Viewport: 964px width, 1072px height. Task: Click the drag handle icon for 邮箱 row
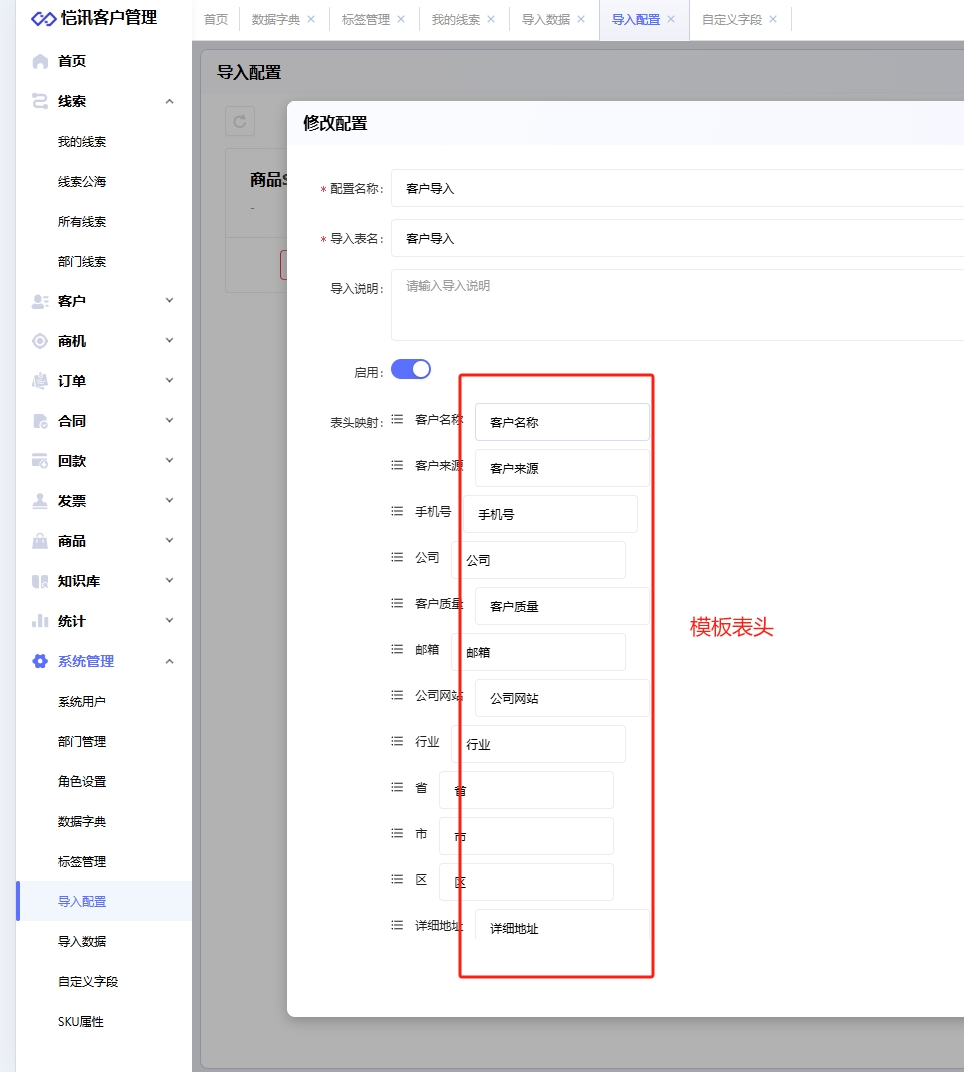397,649
